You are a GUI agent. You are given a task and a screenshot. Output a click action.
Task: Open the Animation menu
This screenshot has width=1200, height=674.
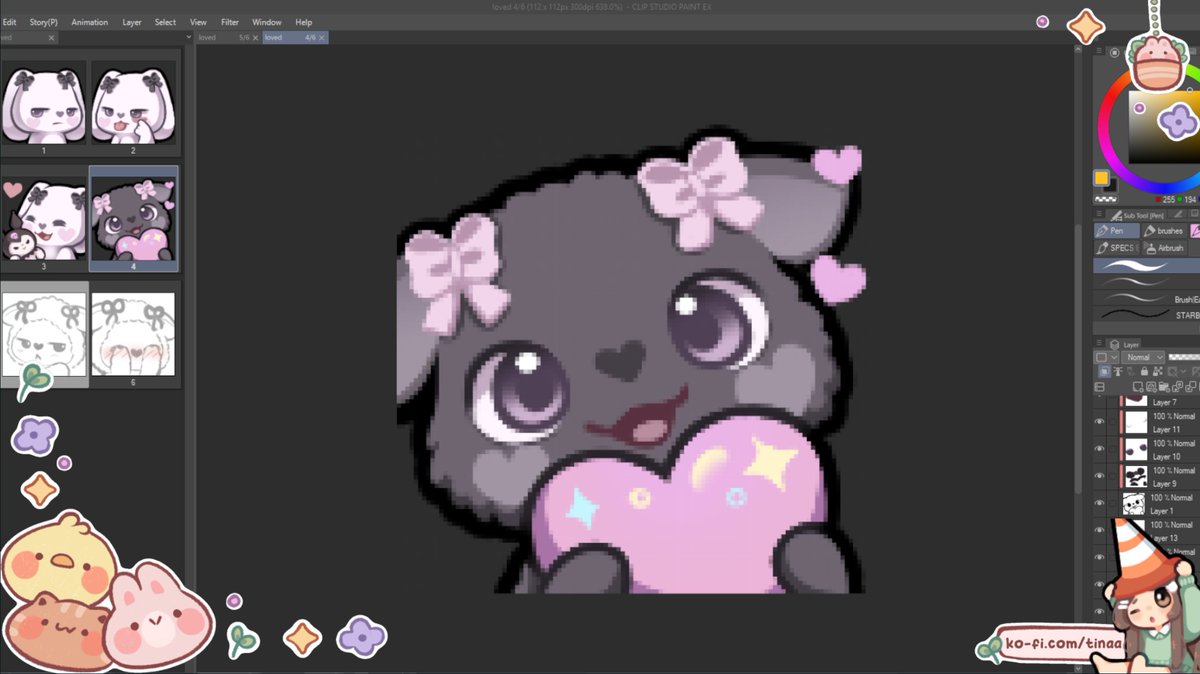(x=90, y=21)
